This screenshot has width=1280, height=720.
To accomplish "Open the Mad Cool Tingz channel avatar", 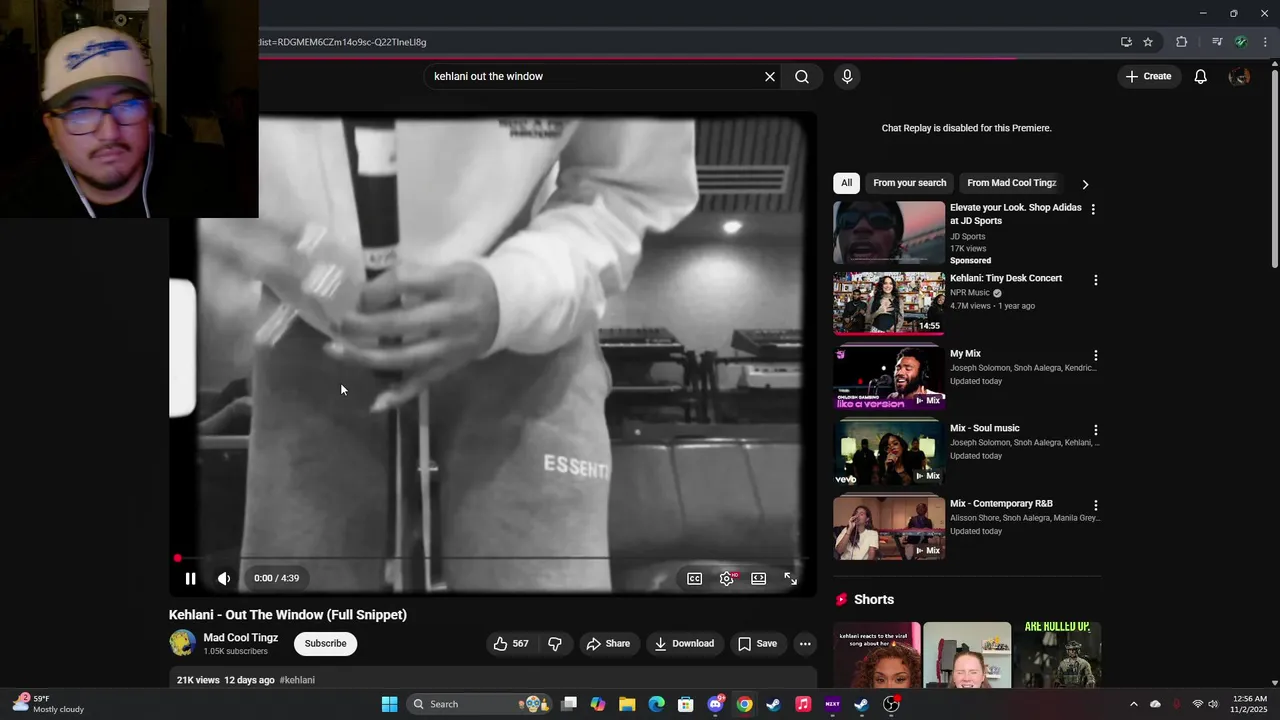I will 183,643.
